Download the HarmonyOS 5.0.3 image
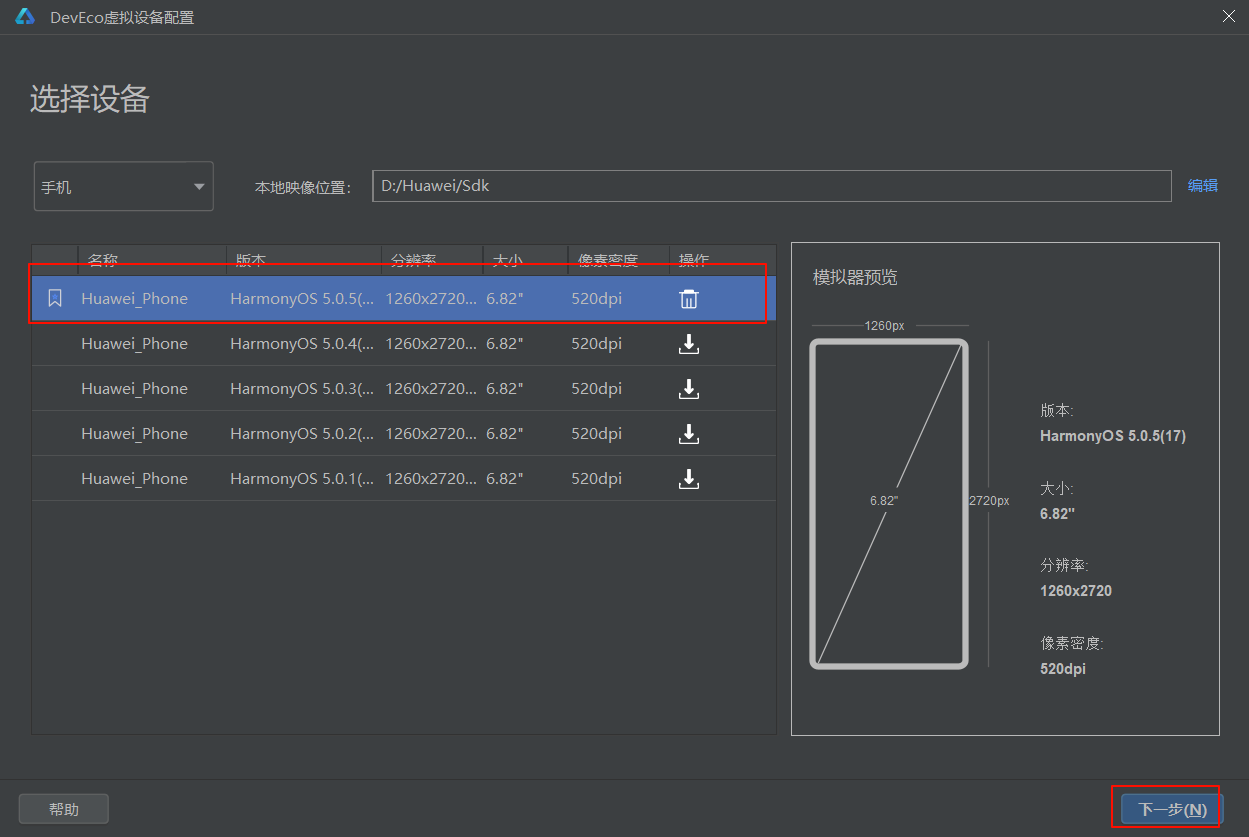Image resolution: width=1249 pixels, height=837 pixels. coord(688,388)
